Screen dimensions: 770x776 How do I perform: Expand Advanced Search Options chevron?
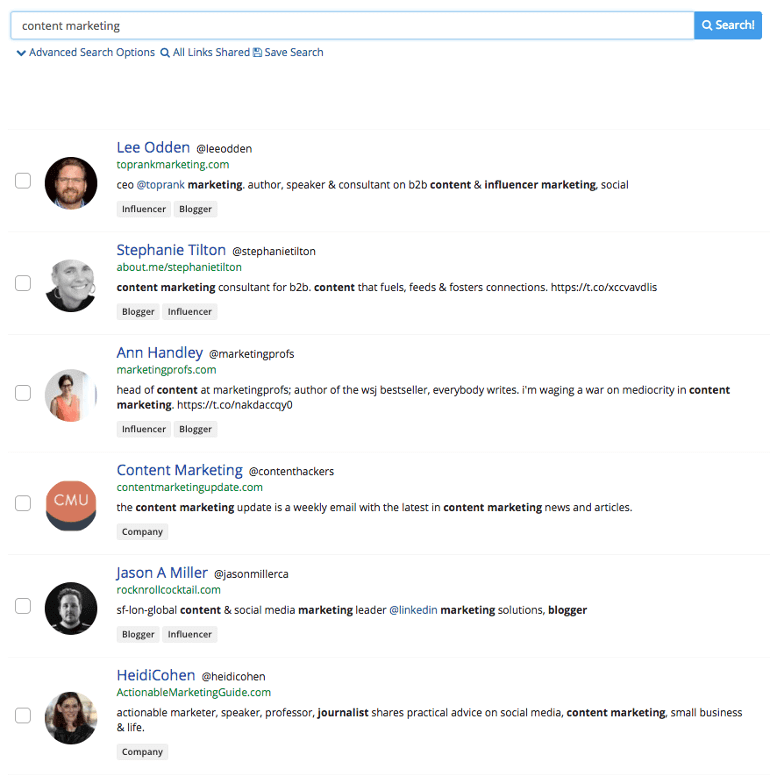tap(21, 53)
